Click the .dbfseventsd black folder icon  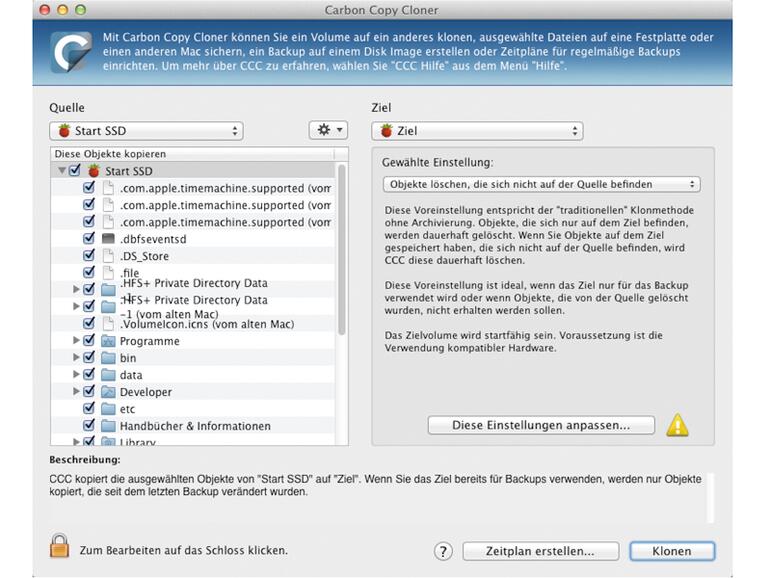click(x=108, y=239)
